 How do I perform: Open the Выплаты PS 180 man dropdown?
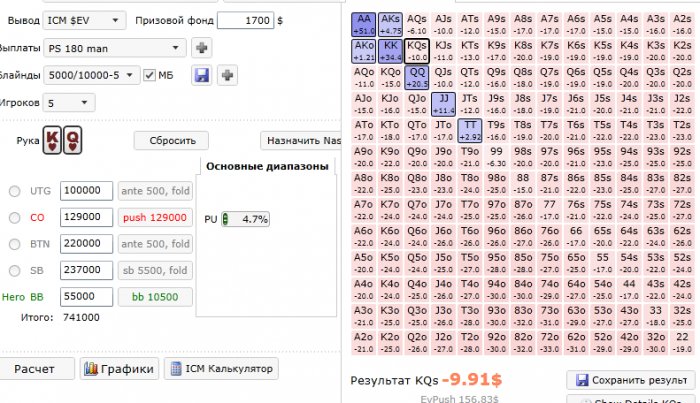(x=115, y=48)
